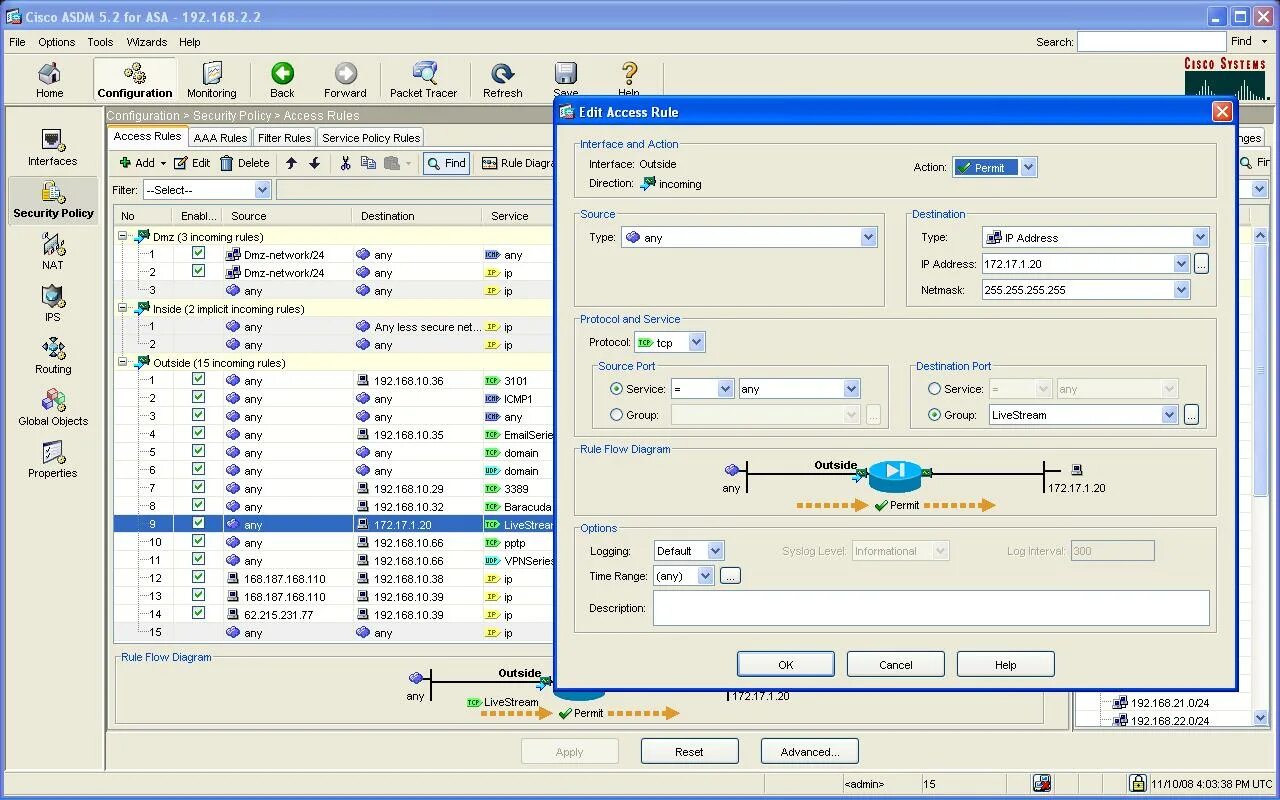Screen dimensions: 1280x800
Task: Open Destination Type dropdown
Action: point(1200,238)
